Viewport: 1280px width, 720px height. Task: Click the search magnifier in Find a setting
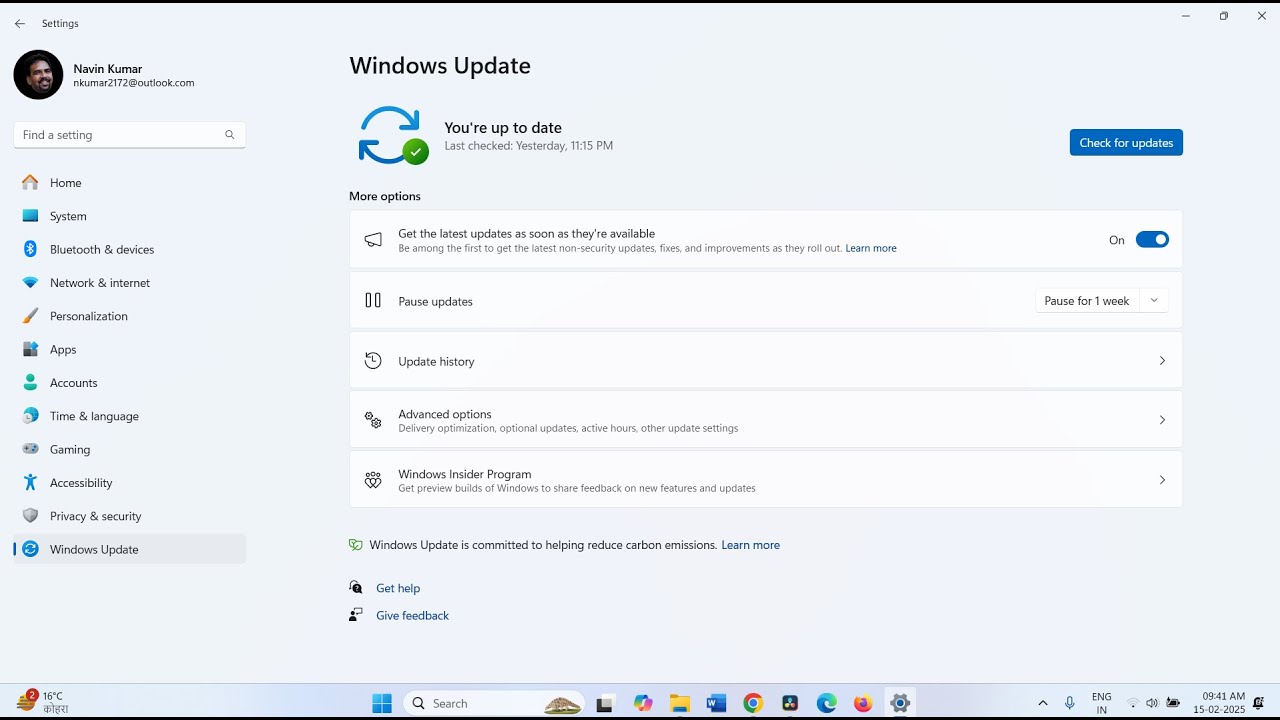(229, 135)
